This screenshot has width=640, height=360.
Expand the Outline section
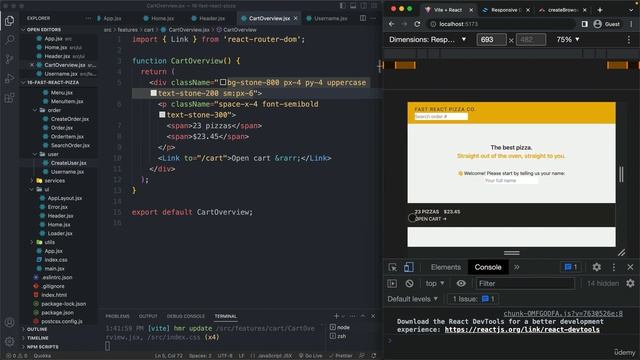tap(37, 329)
